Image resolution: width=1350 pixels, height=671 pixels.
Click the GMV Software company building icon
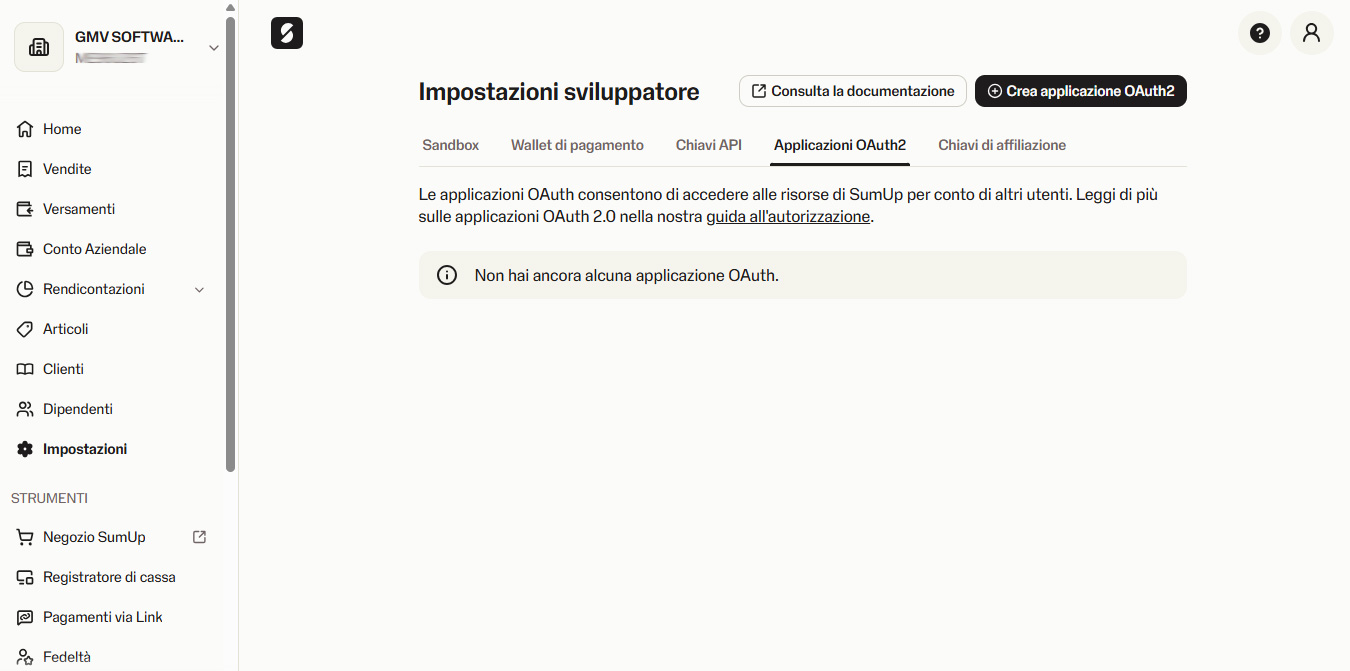(x=39, y=47)
